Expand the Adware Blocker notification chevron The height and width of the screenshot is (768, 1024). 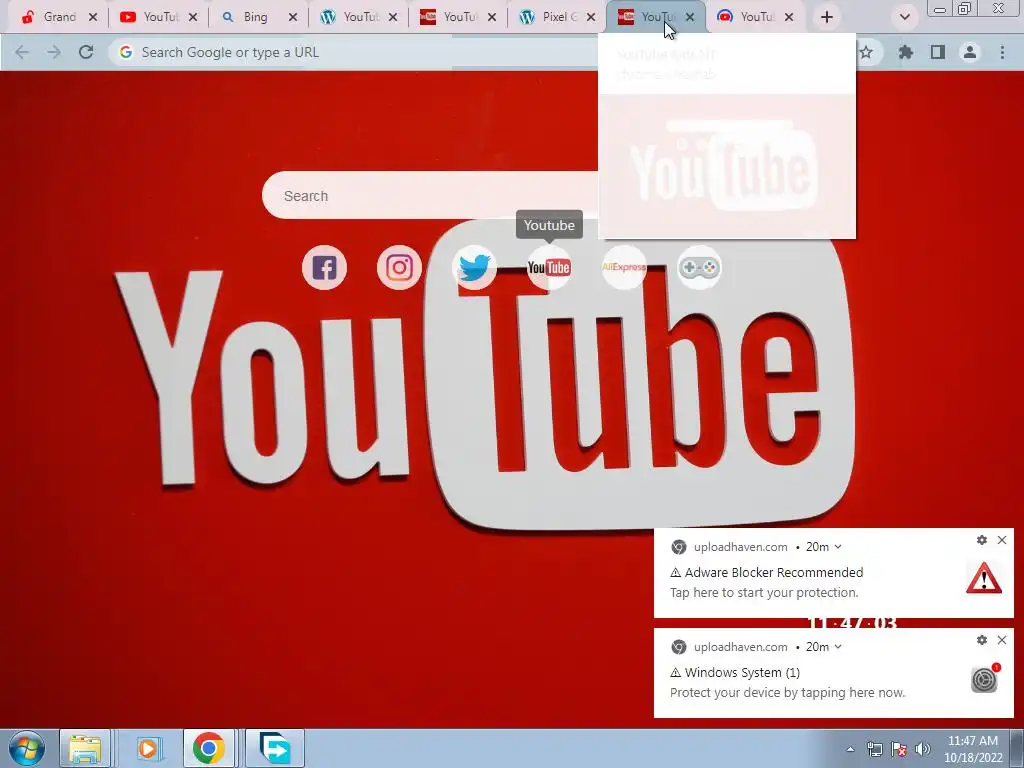pyautogui.click(x=838, y=547)
